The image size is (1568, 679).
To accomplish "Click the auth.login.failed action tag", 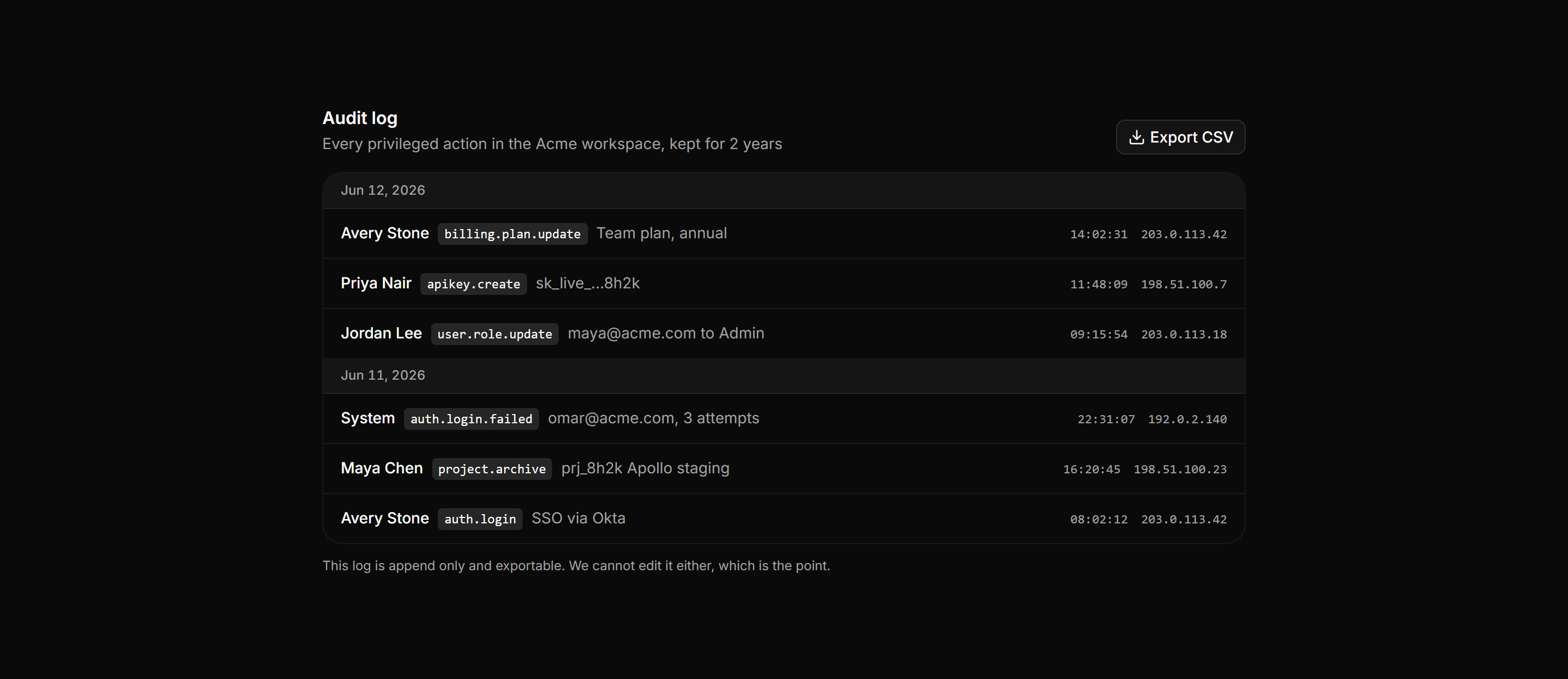I will pos(471,419).
